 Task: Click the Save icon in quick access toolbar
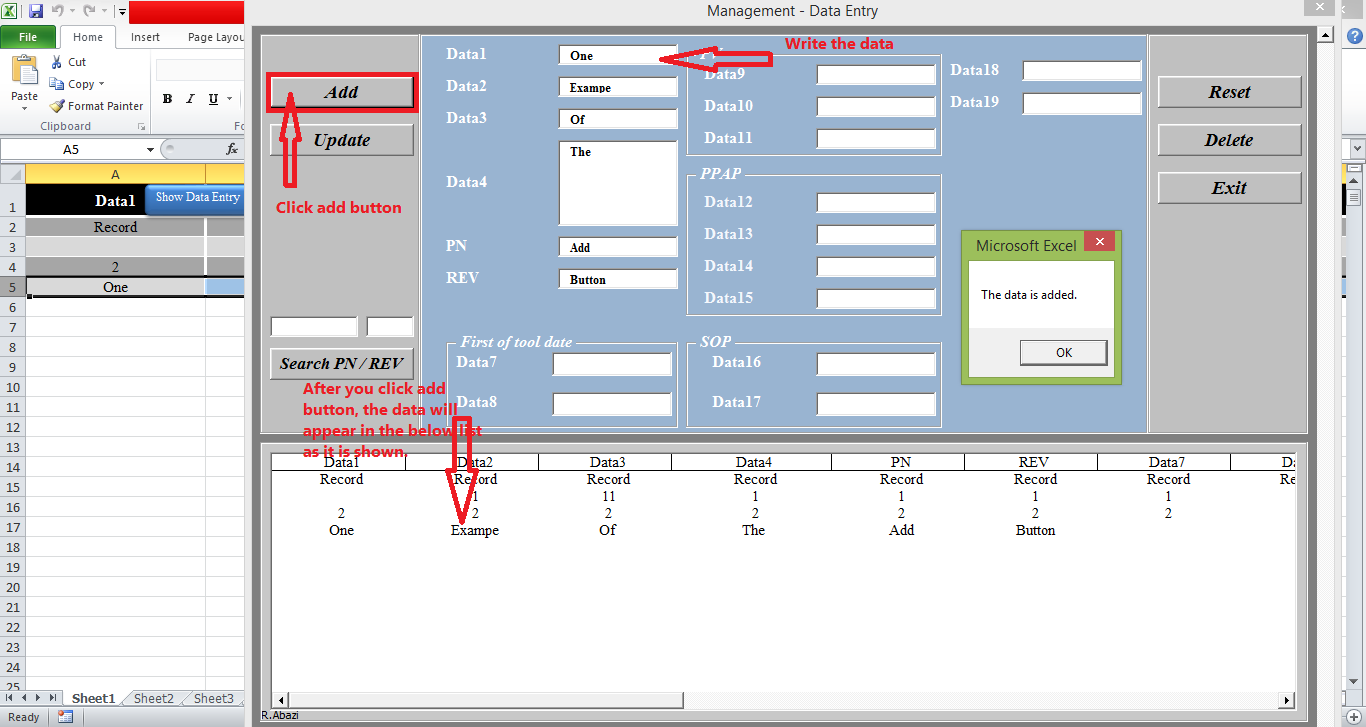tap(36, 11)
